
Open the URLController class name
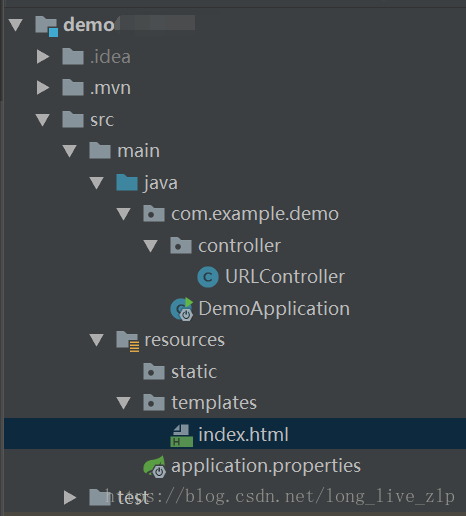tap(285, 277)
